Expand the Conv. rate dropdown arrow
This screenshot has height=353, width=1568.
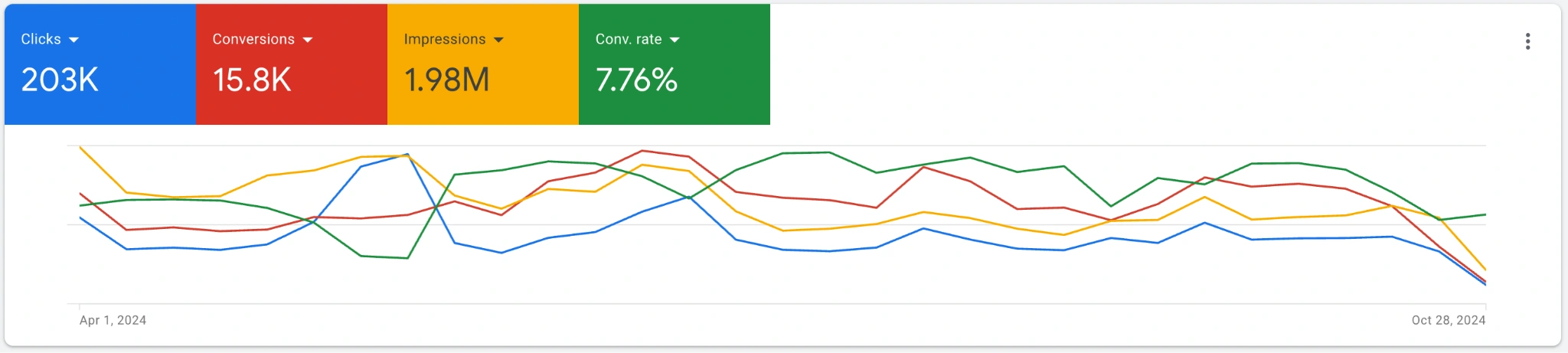[x=675, y=40]
